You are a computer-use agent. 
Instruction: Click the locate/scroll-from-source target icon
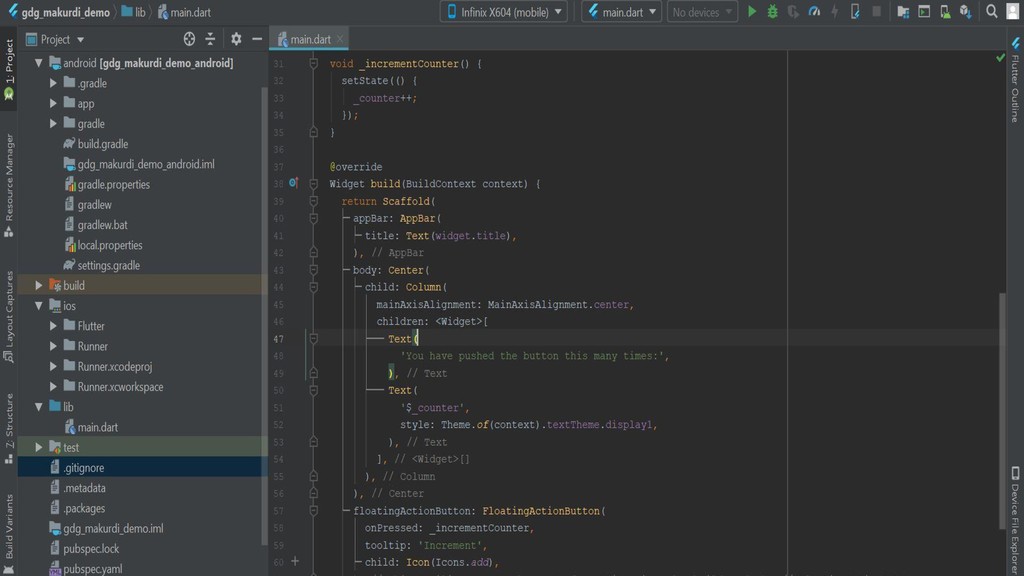189,39
